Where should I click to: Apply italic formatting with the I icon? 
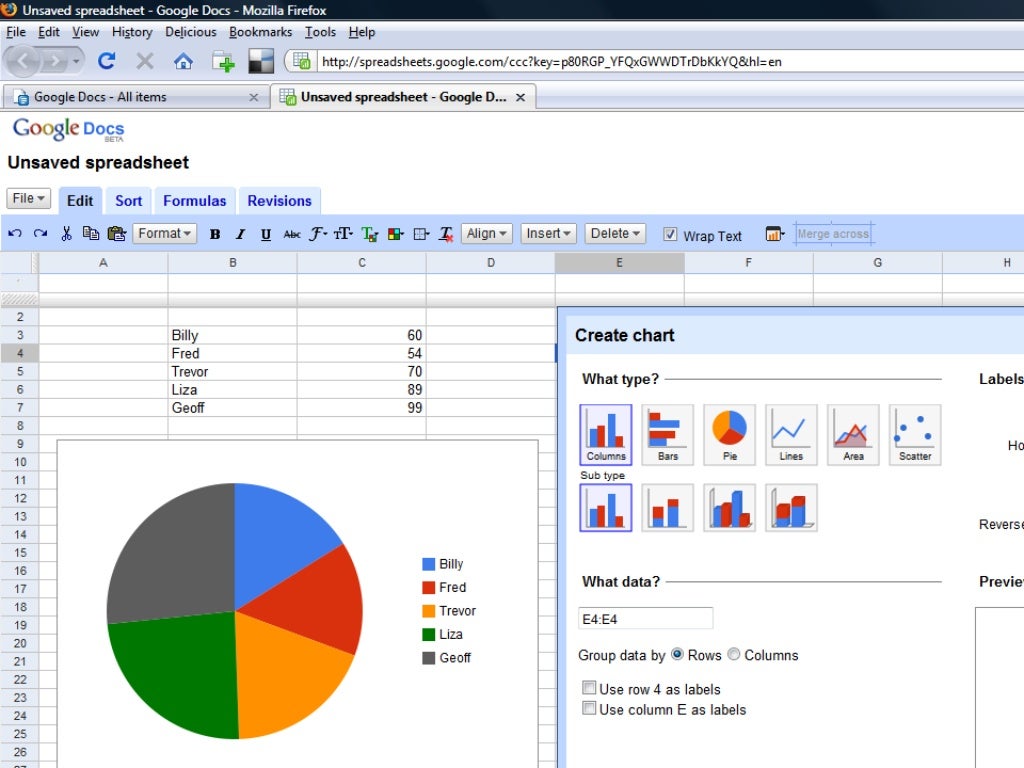(240, 234)
